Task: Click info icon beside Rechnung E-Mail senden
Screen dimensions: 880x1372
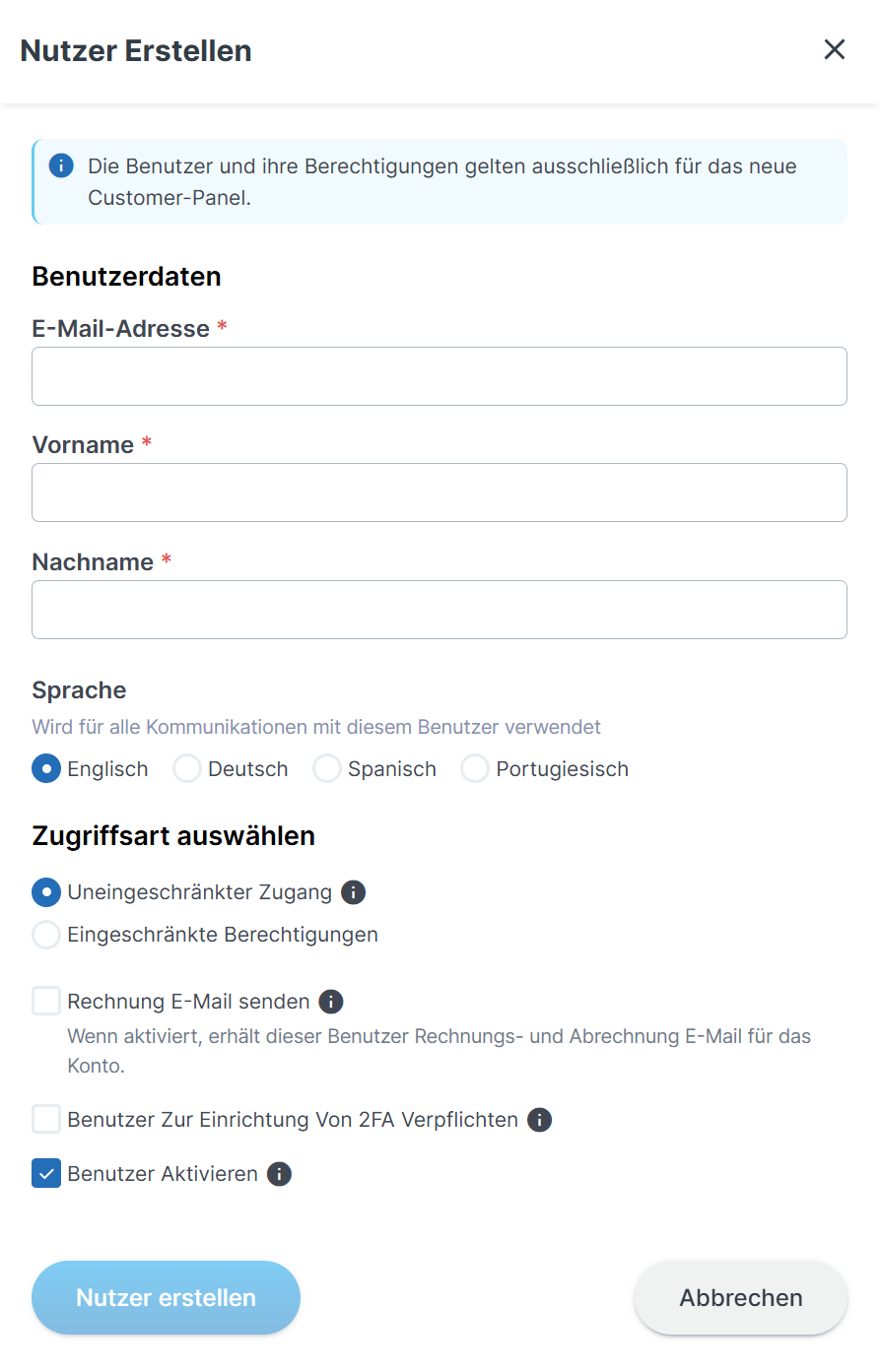Action: 331,1002
